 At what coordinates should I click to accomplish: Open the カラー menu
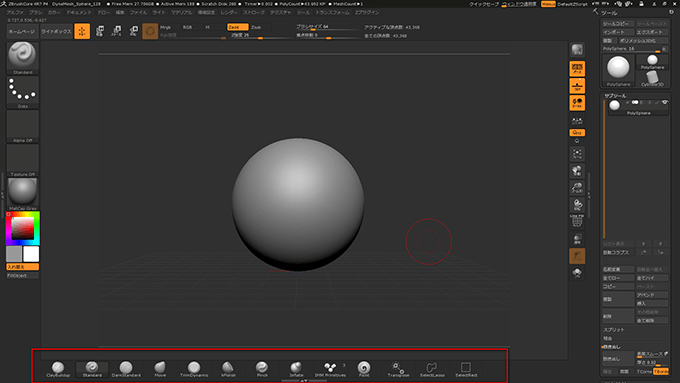click(54, 13)
